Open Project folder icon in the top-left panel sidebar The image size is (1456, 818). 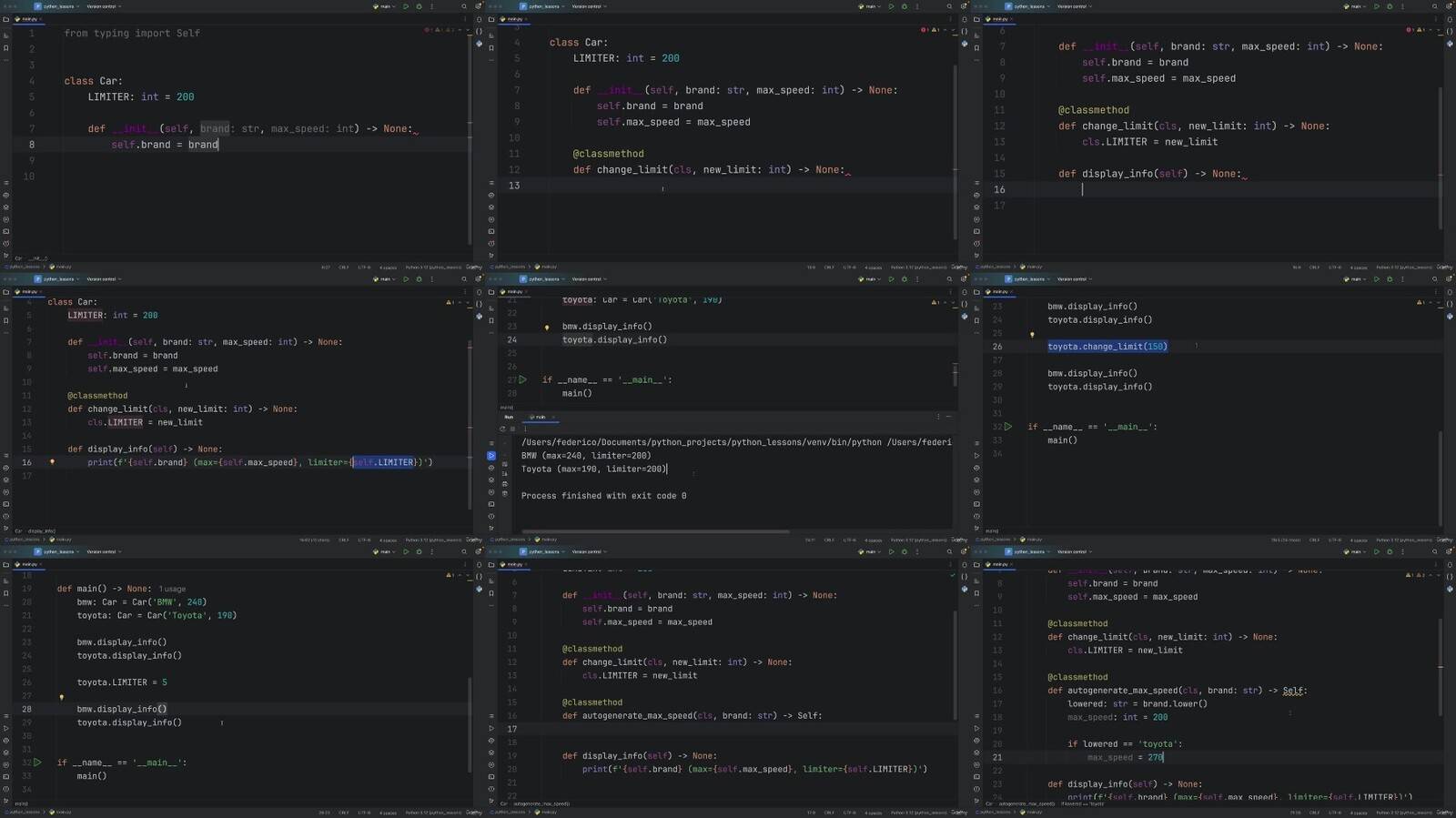tap(6, 19)
